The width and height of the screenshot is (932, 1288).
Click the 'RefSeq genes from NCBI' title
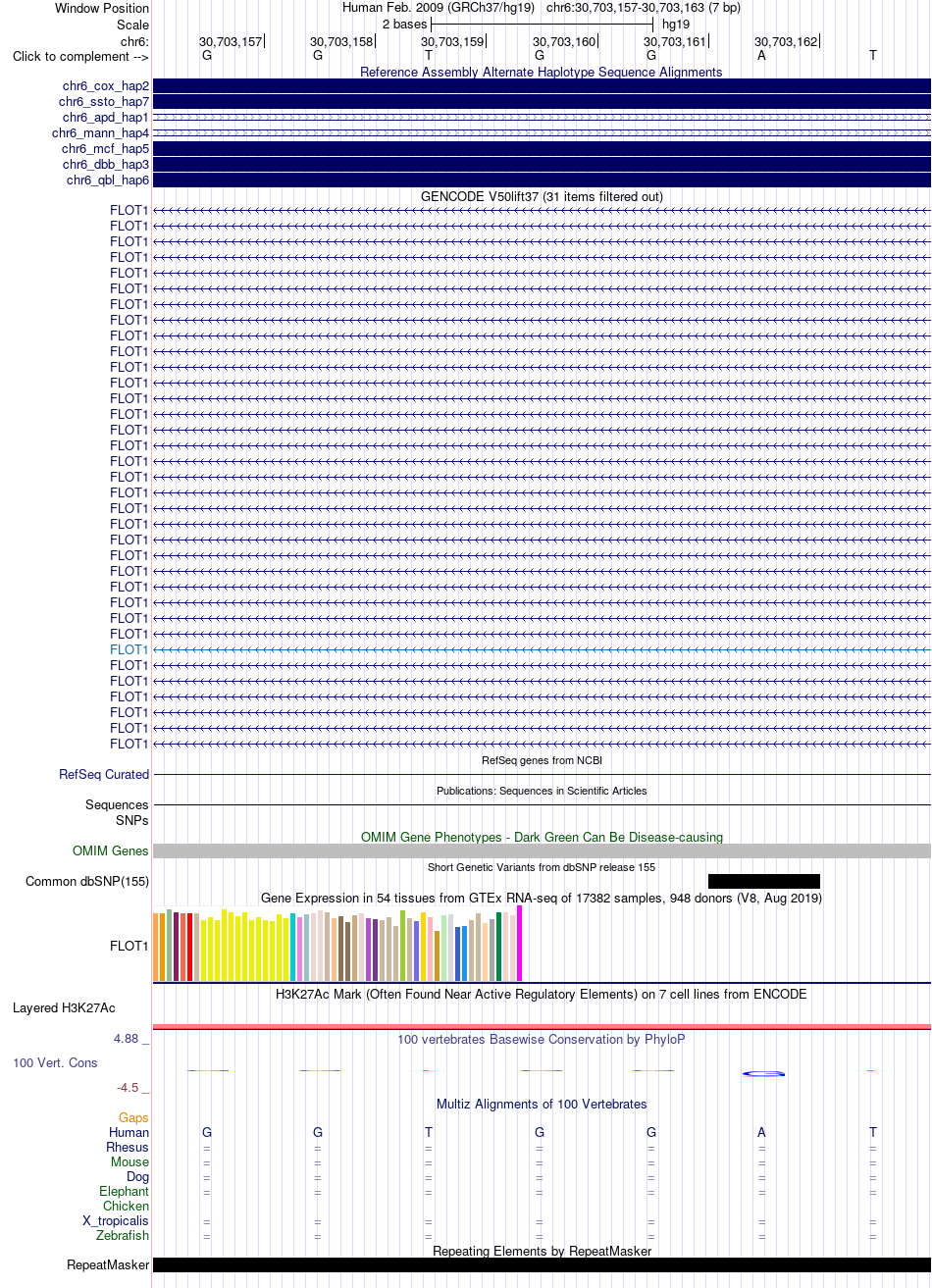tap(542, 760)
